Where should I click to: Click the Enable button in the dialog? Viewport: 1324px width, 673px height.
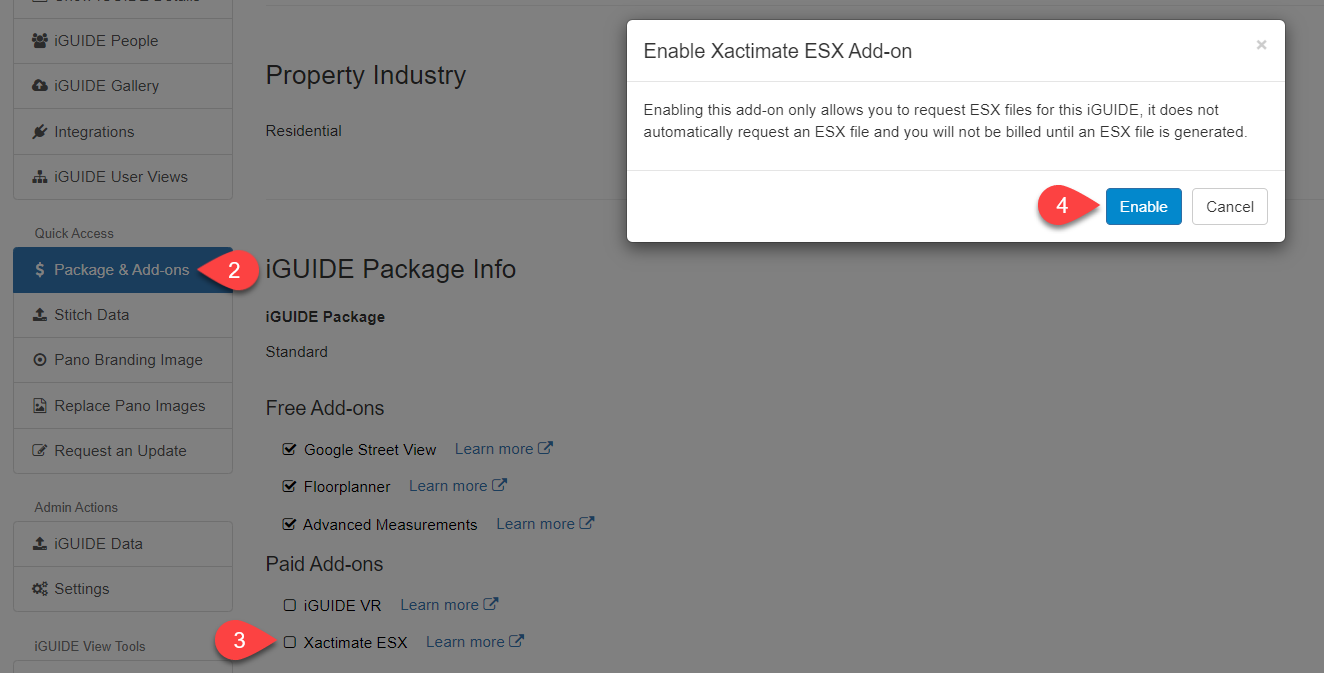click(1143, 206)
